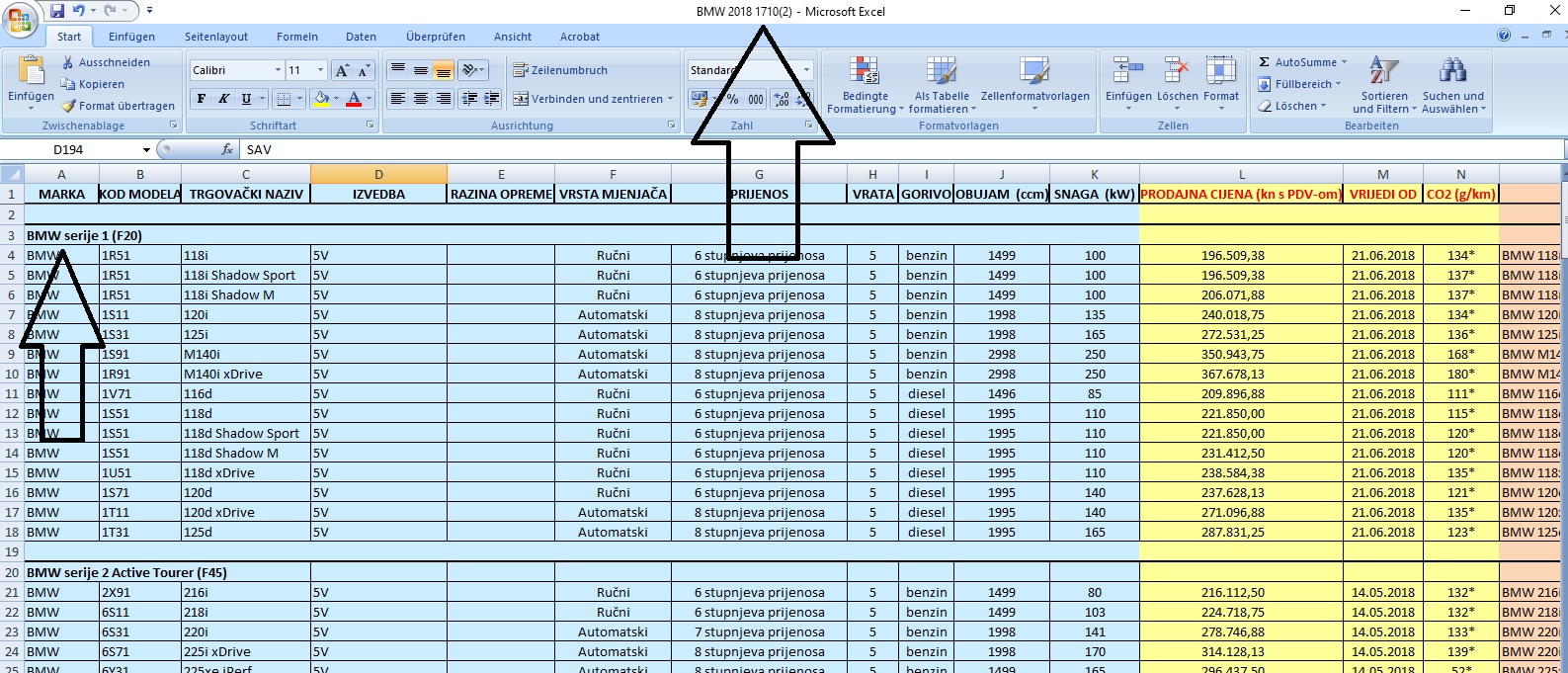Click the Ausschneiden scissors command

106,62
